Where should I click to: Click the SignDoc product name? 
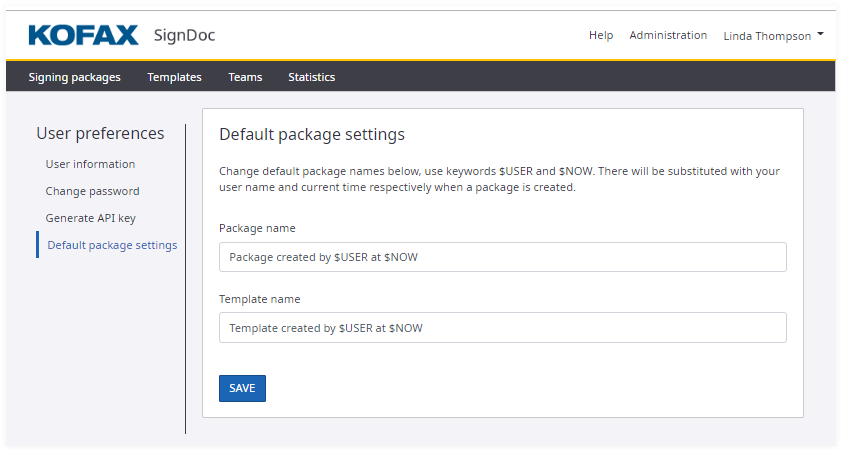(x=184, y=36)
